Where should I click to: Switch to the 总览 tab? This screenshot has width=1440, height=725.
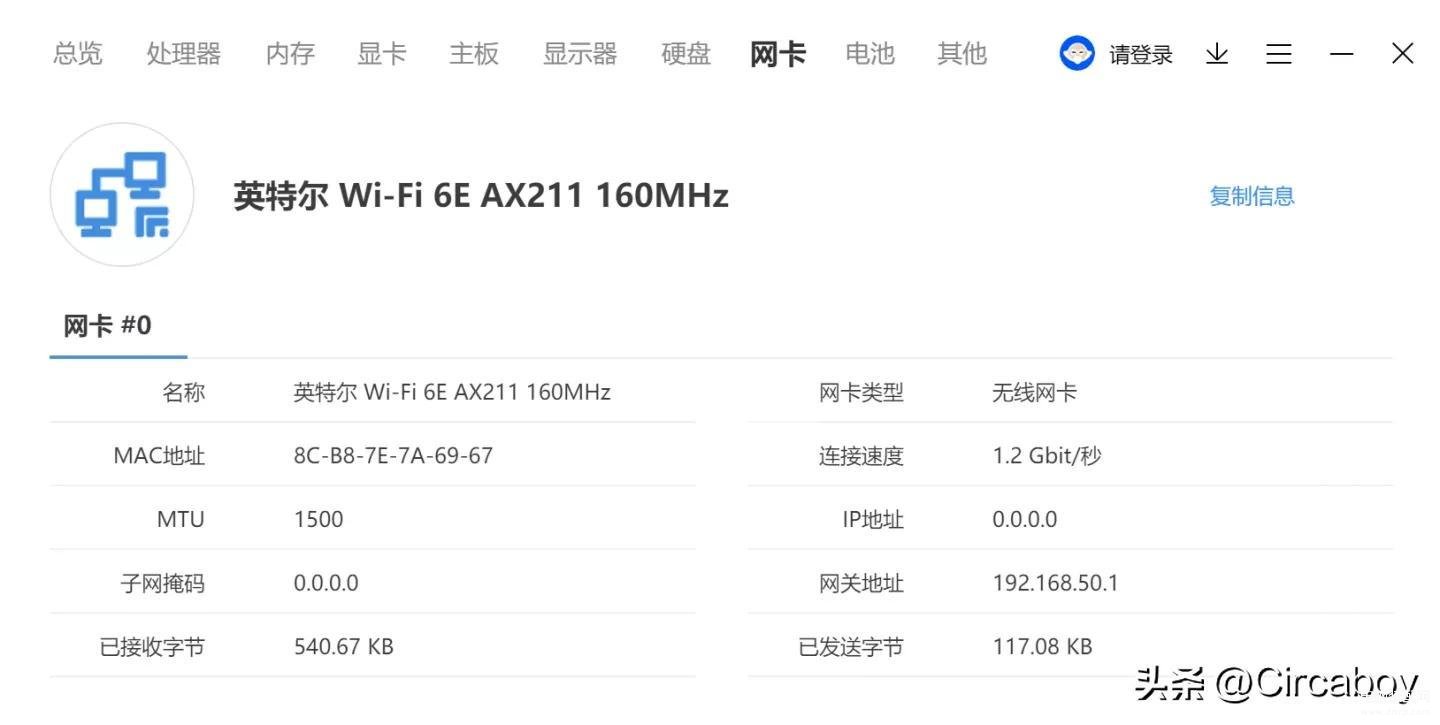click(x=78, y=53)
